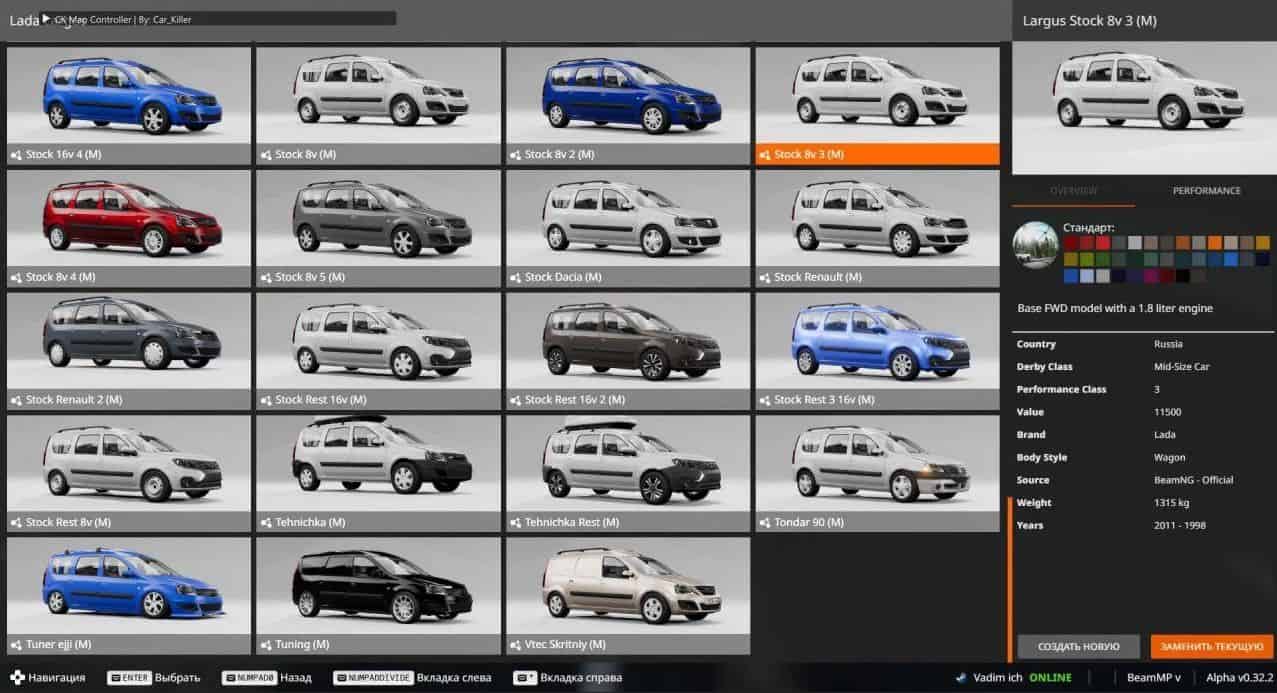Screen dimensions: 1277x693
Task: Click the config icon beside Stock Dacia label
Action: [x=516, y=277]
